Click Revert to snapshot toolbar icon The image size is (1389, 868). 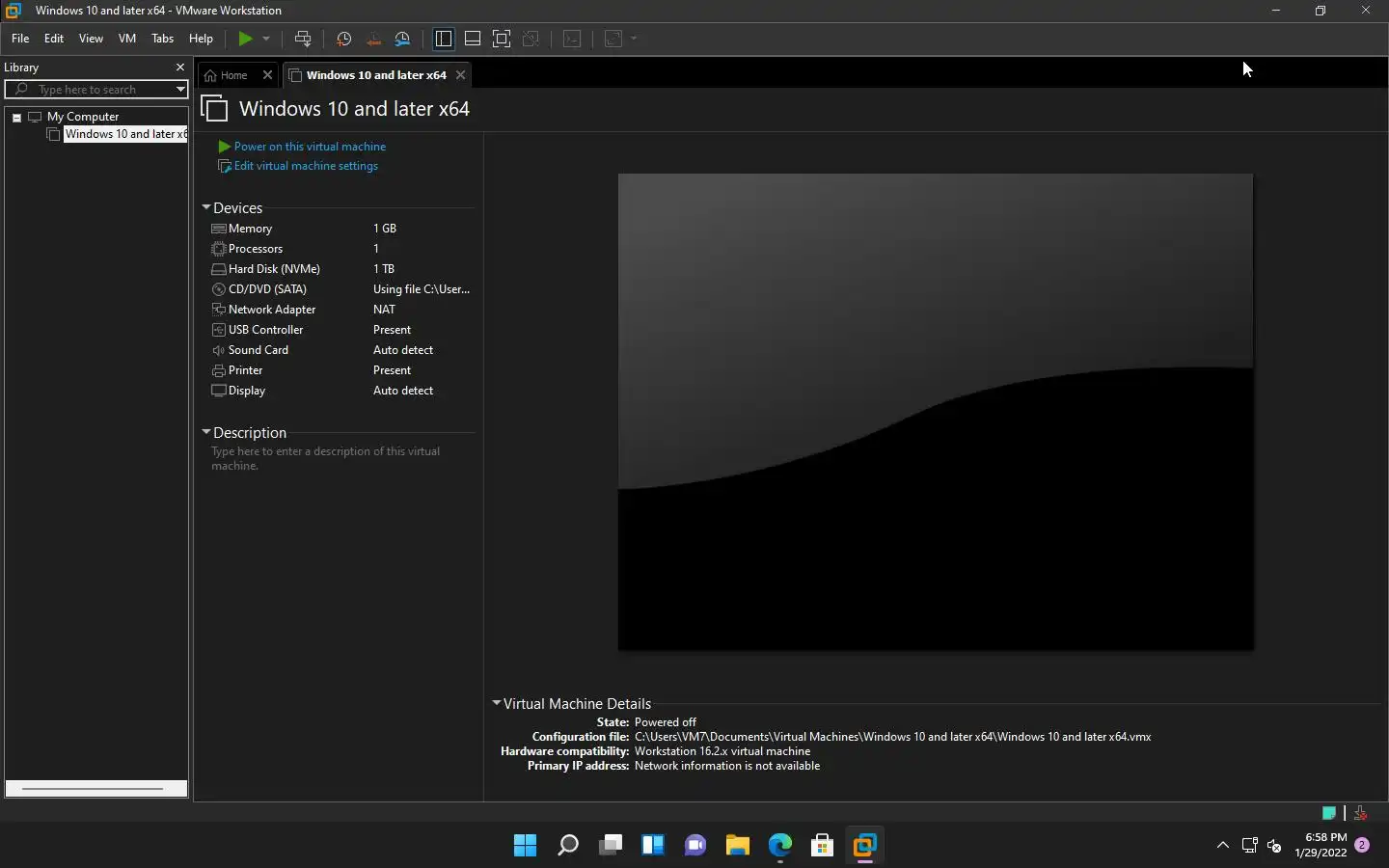click(373, 39)
